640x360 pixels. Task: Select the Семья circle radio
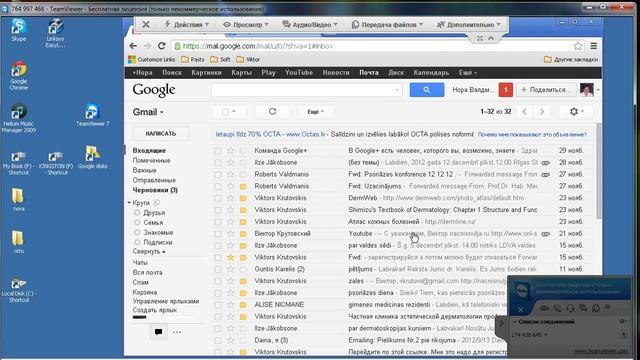tap(137, 222)
